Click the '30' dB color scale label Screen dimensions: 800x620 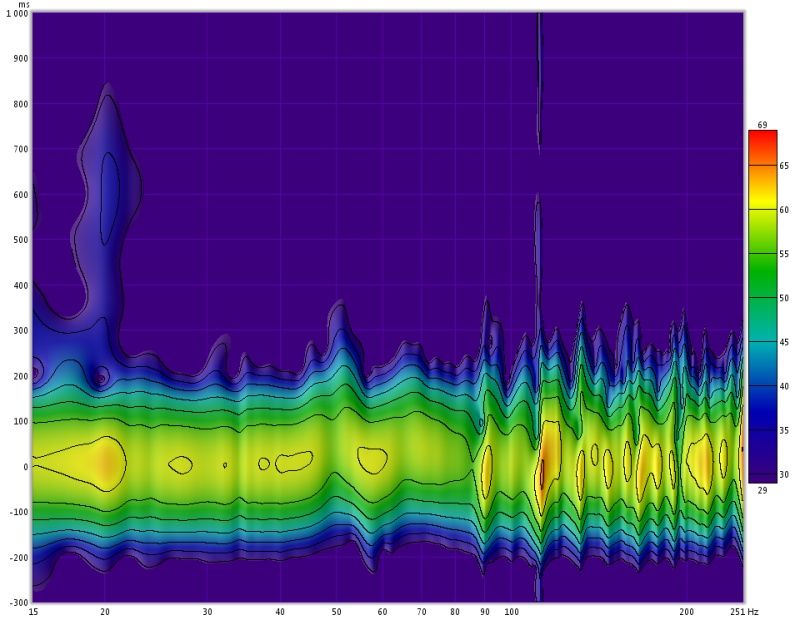coord(784,475)
